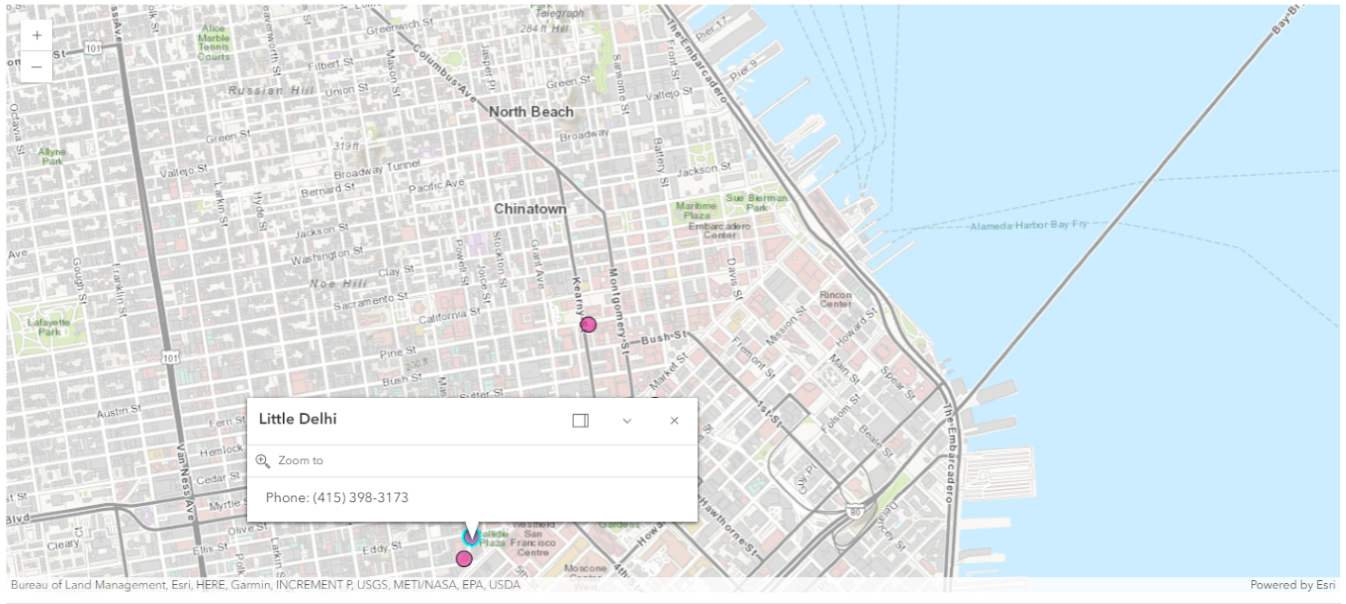Dock the Little Delhi popup
Screen dimensions: 1346x604
580,421
